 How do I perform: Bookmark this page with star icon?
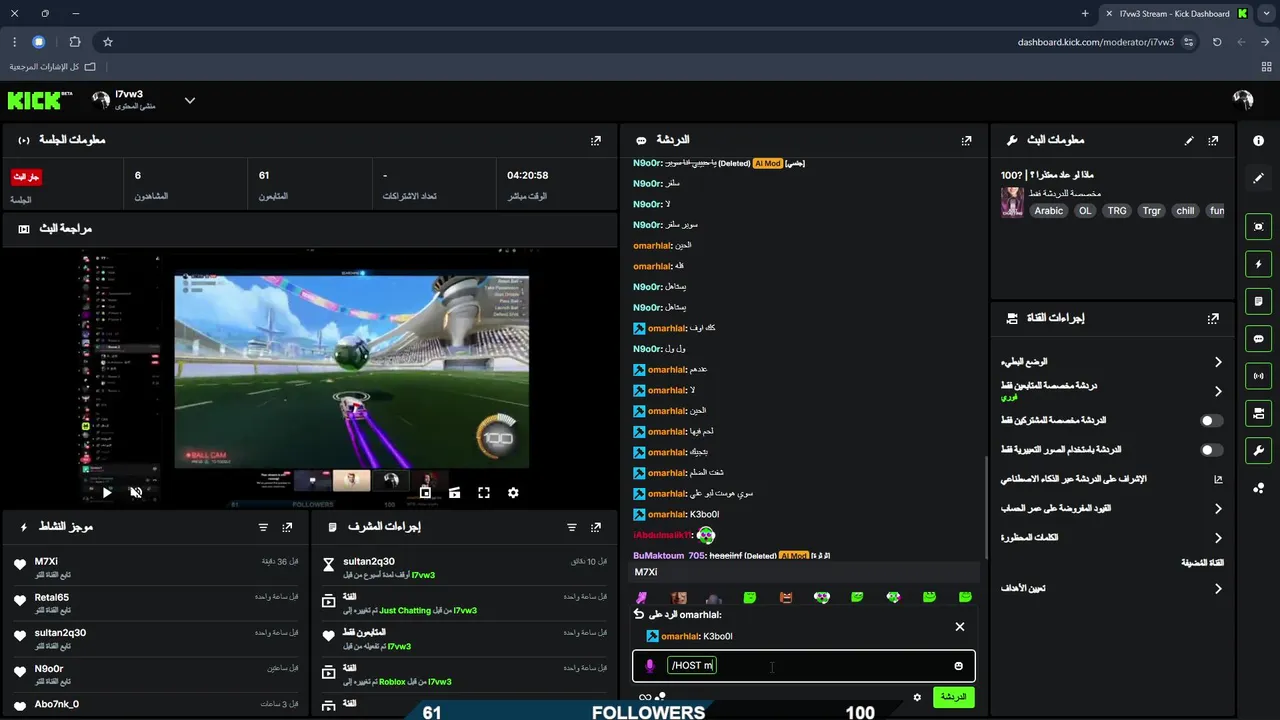click(108, 42)
